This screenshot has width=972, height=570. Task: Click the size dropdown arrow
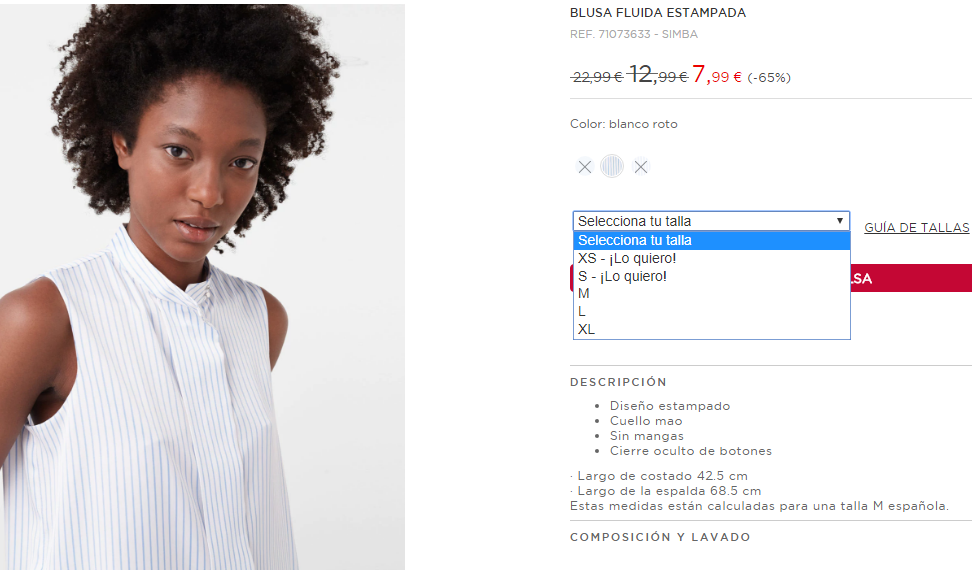pos(839,221)
